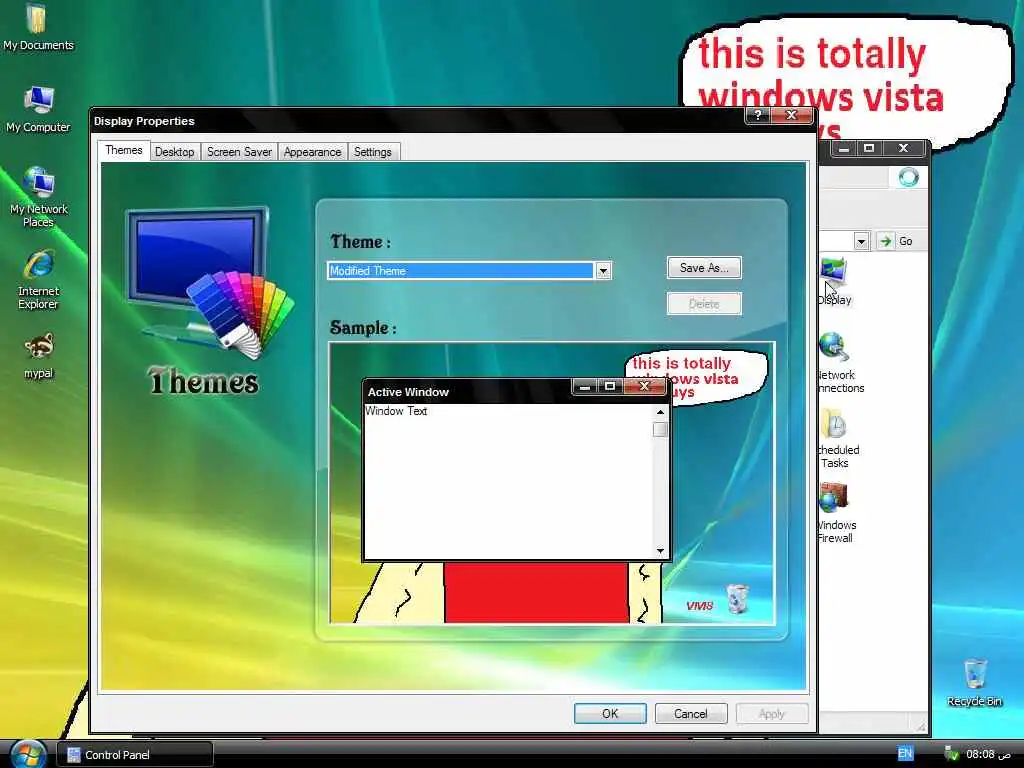
Task: Click the sample preview Active Window title
Action: 408,392
